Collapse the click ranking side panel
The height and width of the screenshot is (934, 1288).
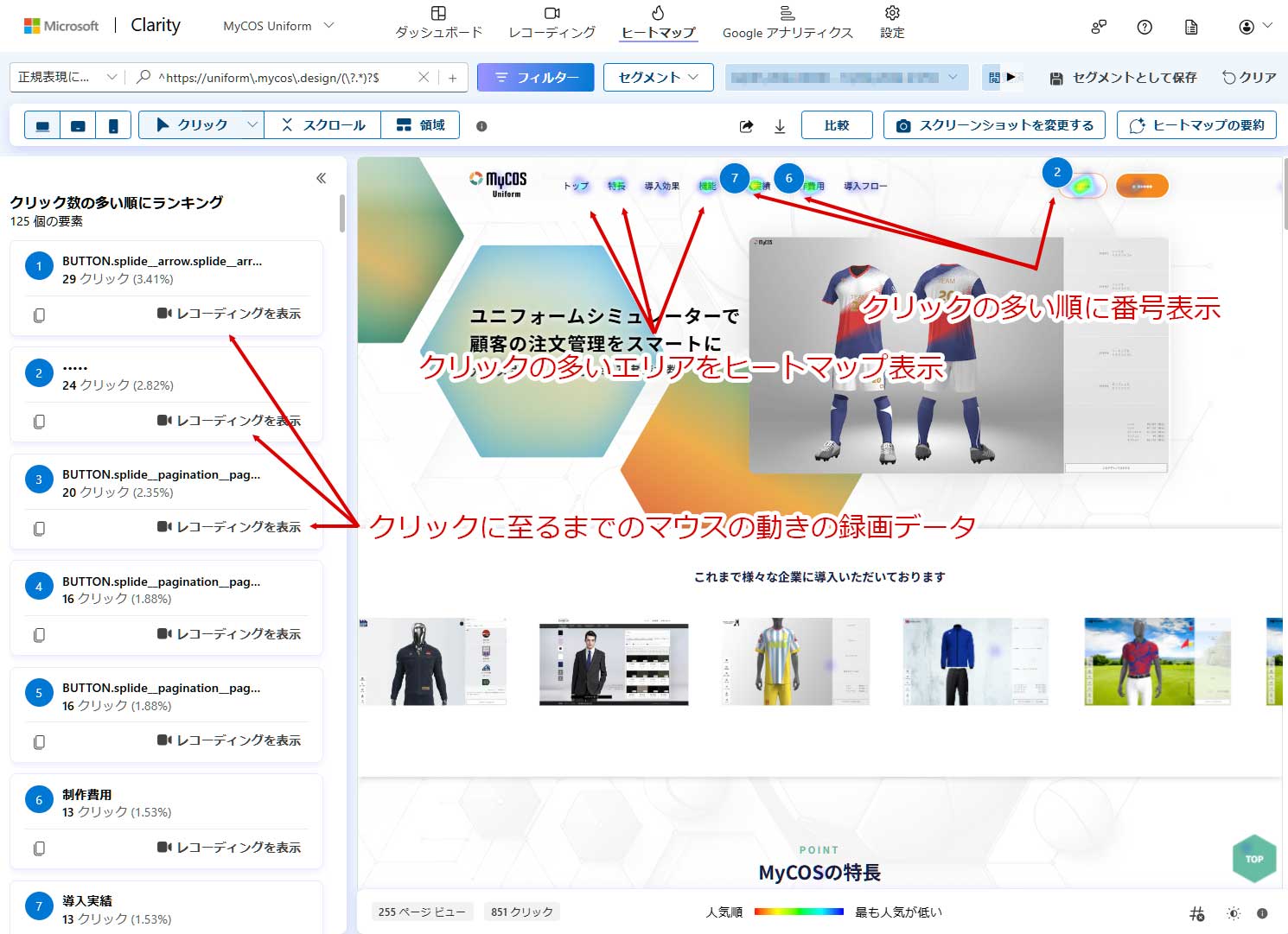321,178
